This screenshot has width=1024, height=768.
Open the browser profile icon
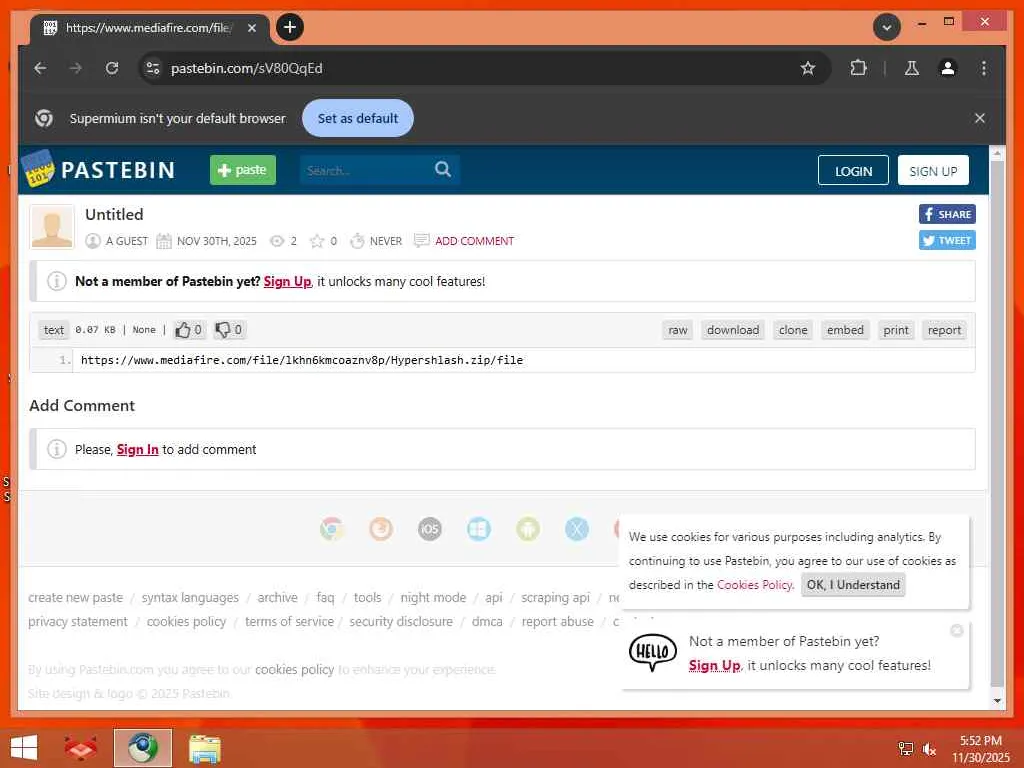click(x=948, y=68)
